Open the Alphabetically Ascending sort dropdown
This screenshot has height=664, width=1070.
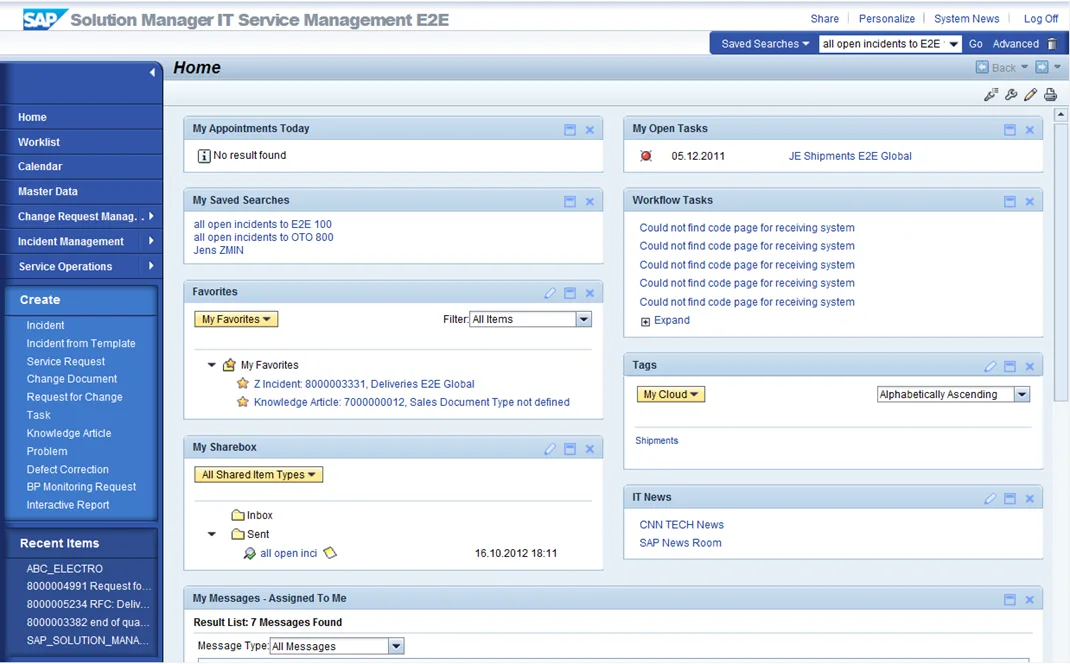pyautogui.click(x=1022, y=395)
